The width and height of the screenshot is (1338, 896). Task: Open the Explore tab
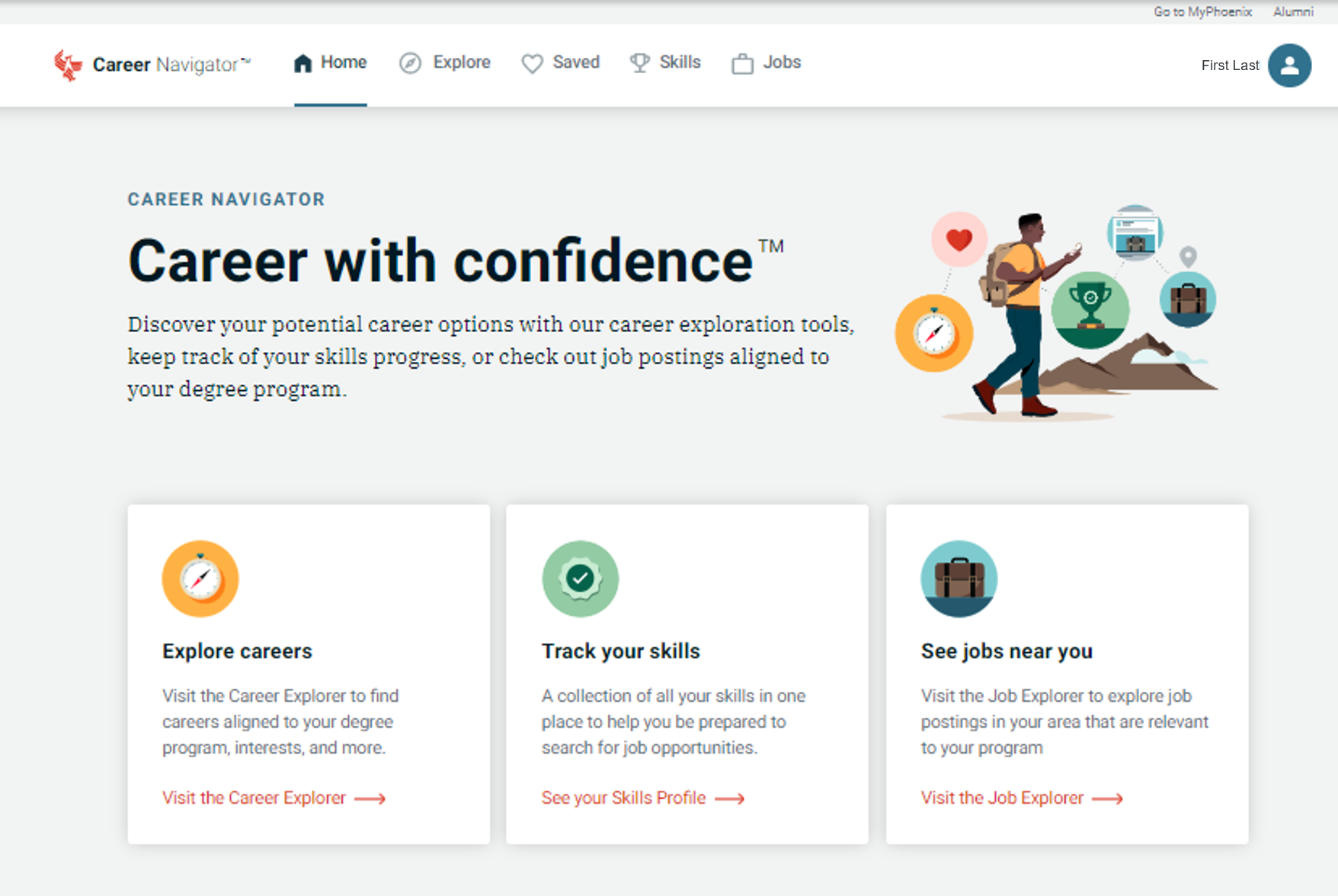click(x=445, y=62)
